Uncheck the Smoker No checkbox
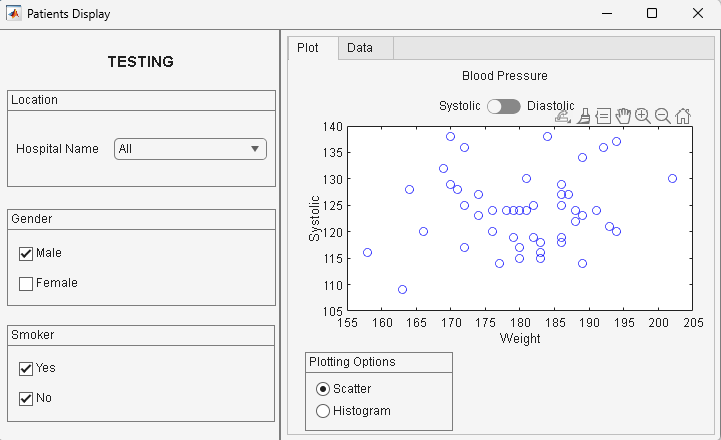 pyautogui.click(x=26, y=398)
